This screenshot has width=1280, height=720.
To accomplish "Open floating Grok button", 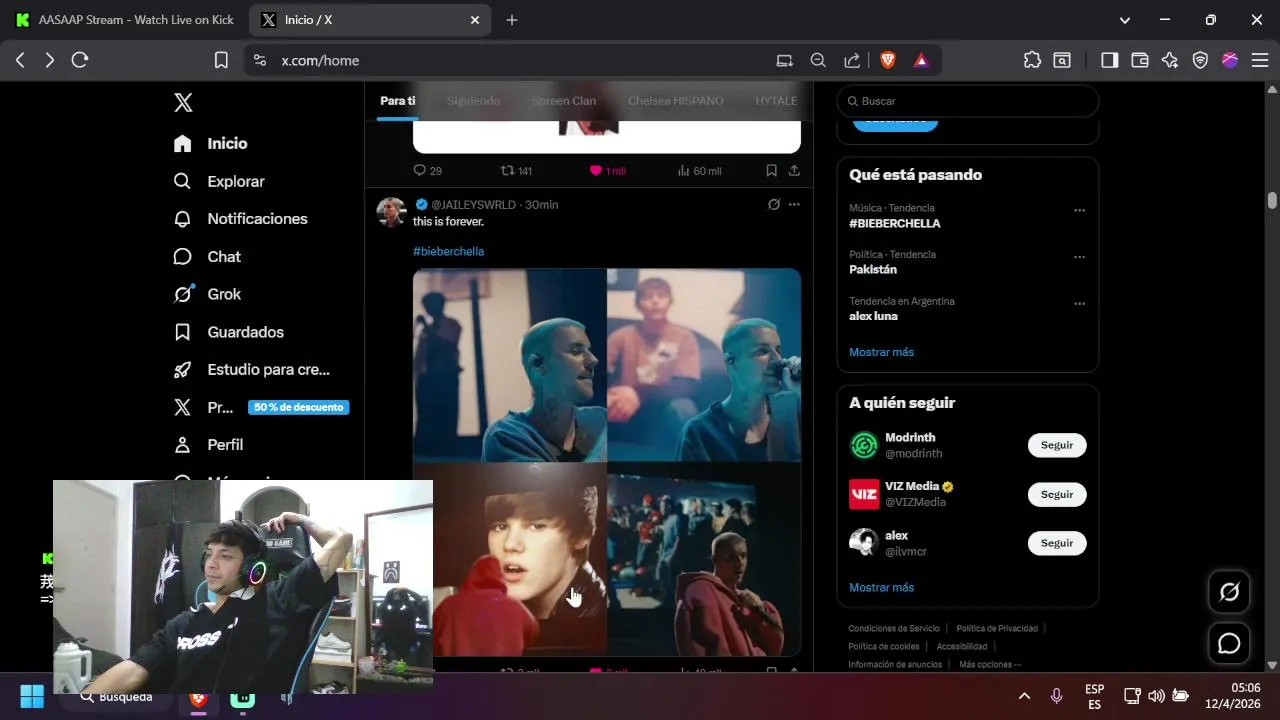I will click(x=1229, y=592).
